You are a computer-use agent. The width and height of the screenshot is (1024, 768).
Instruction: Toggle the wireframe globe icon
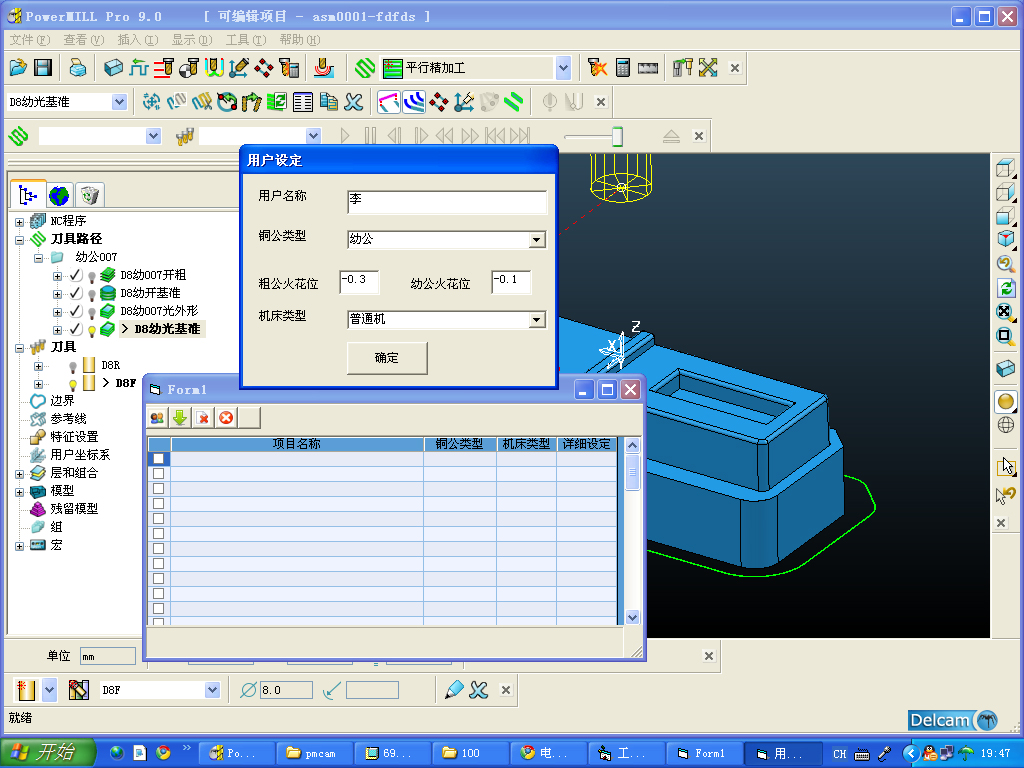[1006, 426]
